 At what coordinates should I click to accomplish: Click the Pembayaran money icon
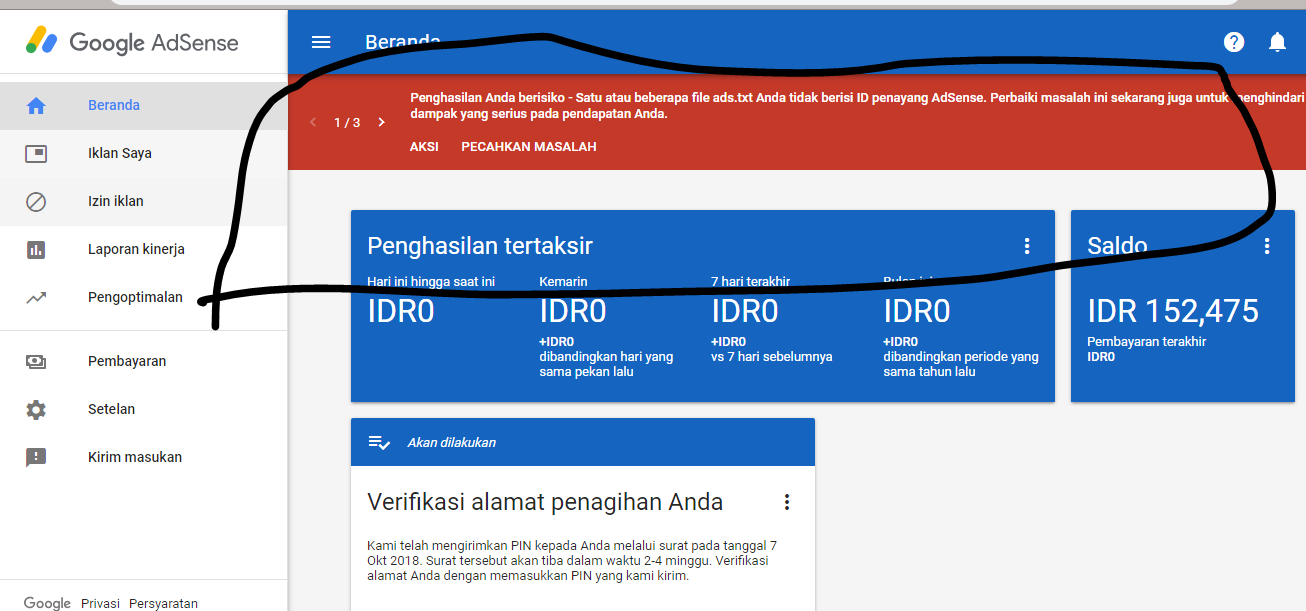(x=36, y=361)
